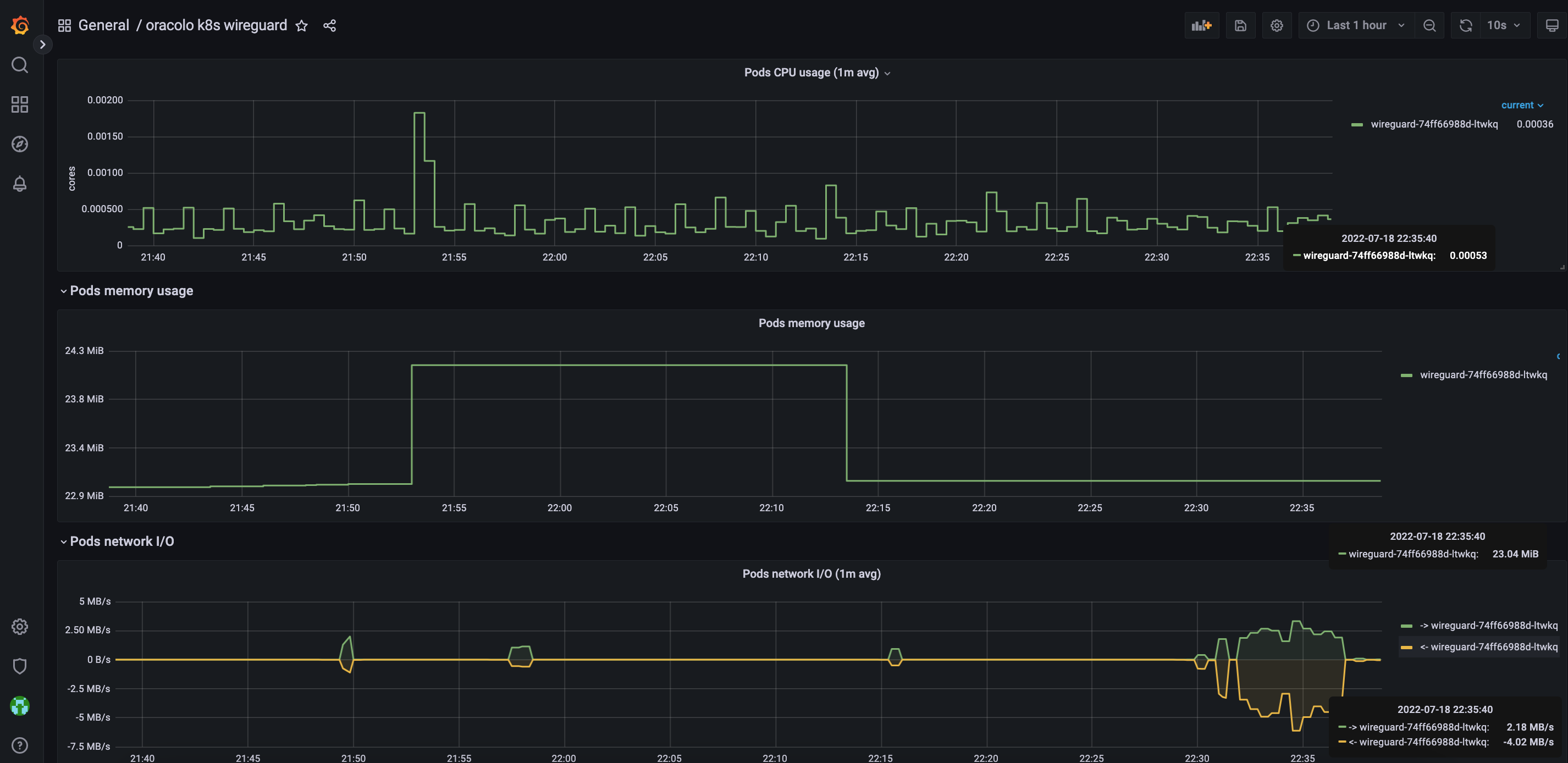Open dashboard settings gear
1568x763 pixels.
pos(1277,25)
